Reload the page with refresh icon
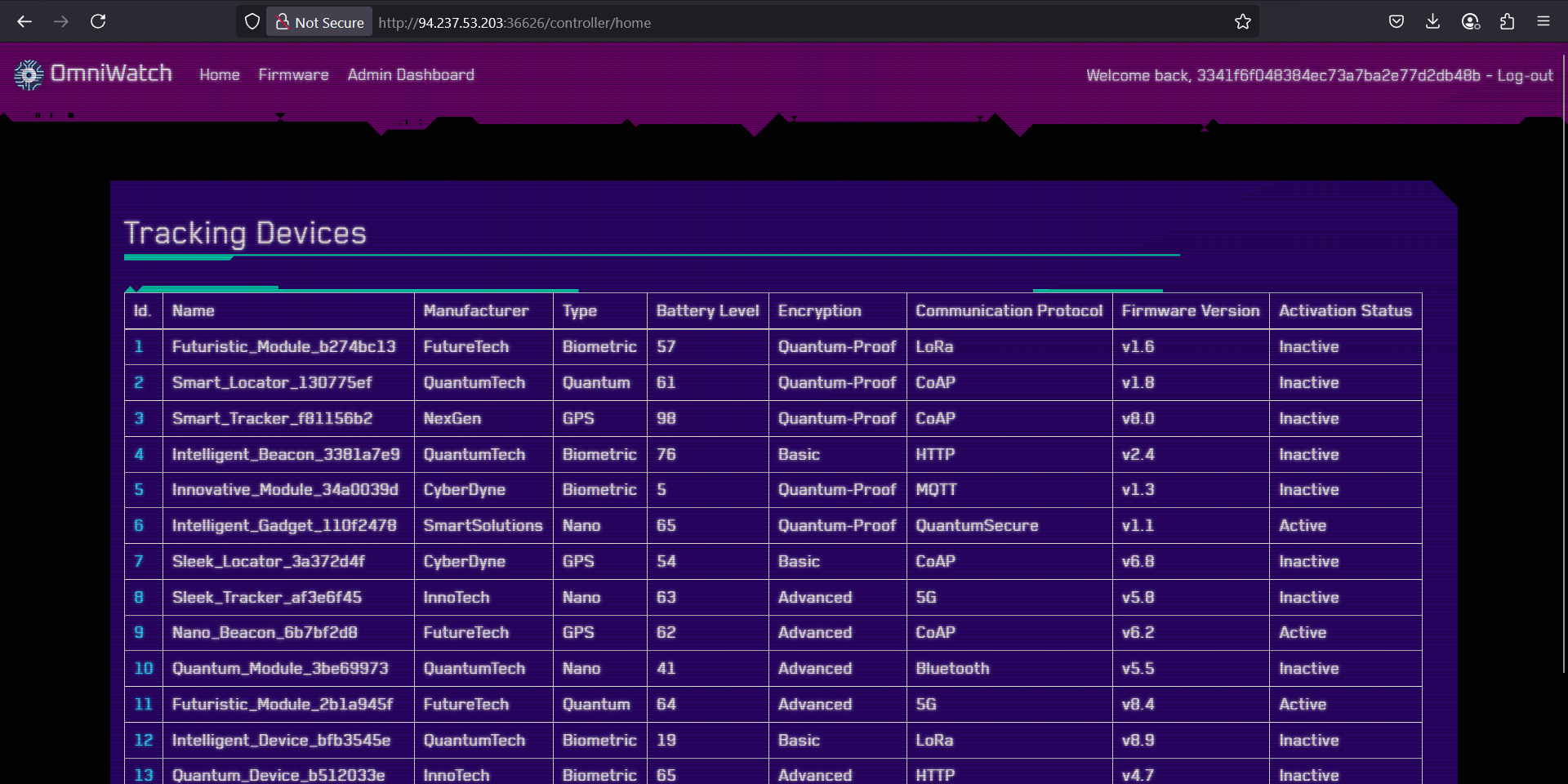The height and width of the screenshot is (784, 1568). [98, 22]
